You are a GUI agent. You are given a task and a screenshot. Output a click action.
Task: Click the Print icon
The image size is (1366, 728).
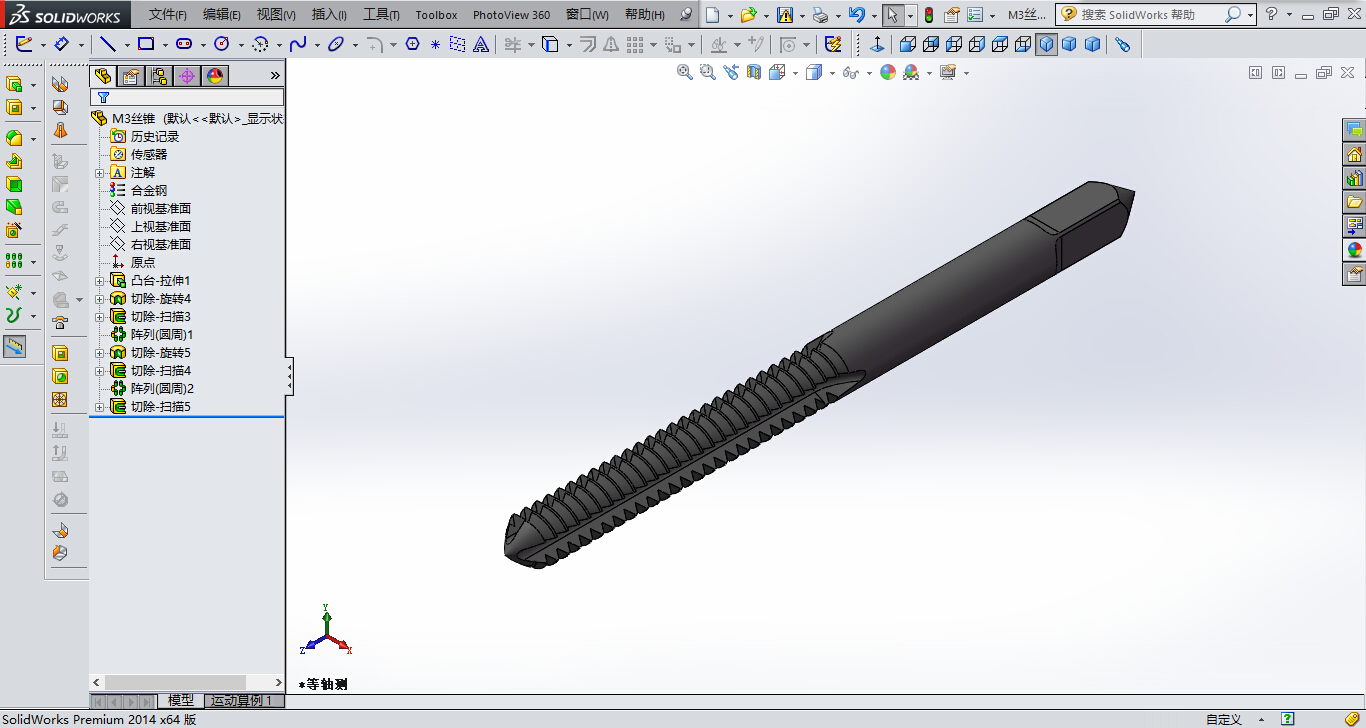tap(820, 15)
